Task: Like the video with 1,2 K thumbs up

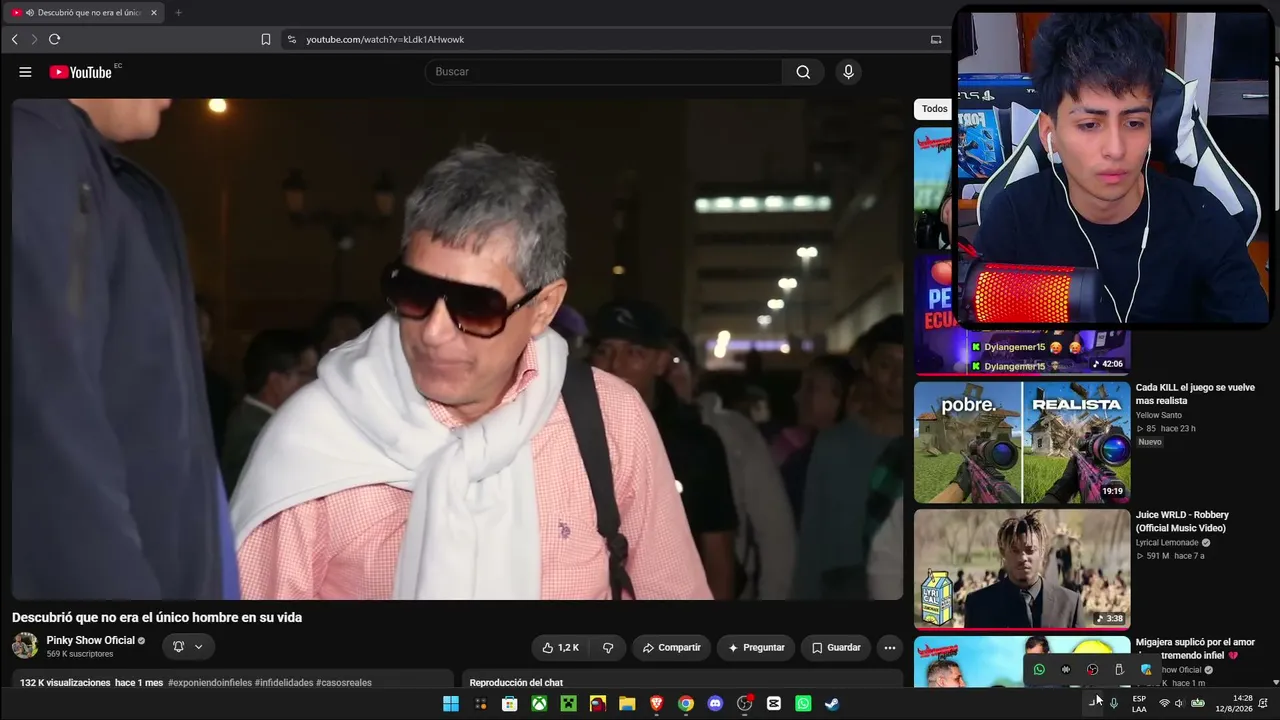Action: click(x=560, y=648)
